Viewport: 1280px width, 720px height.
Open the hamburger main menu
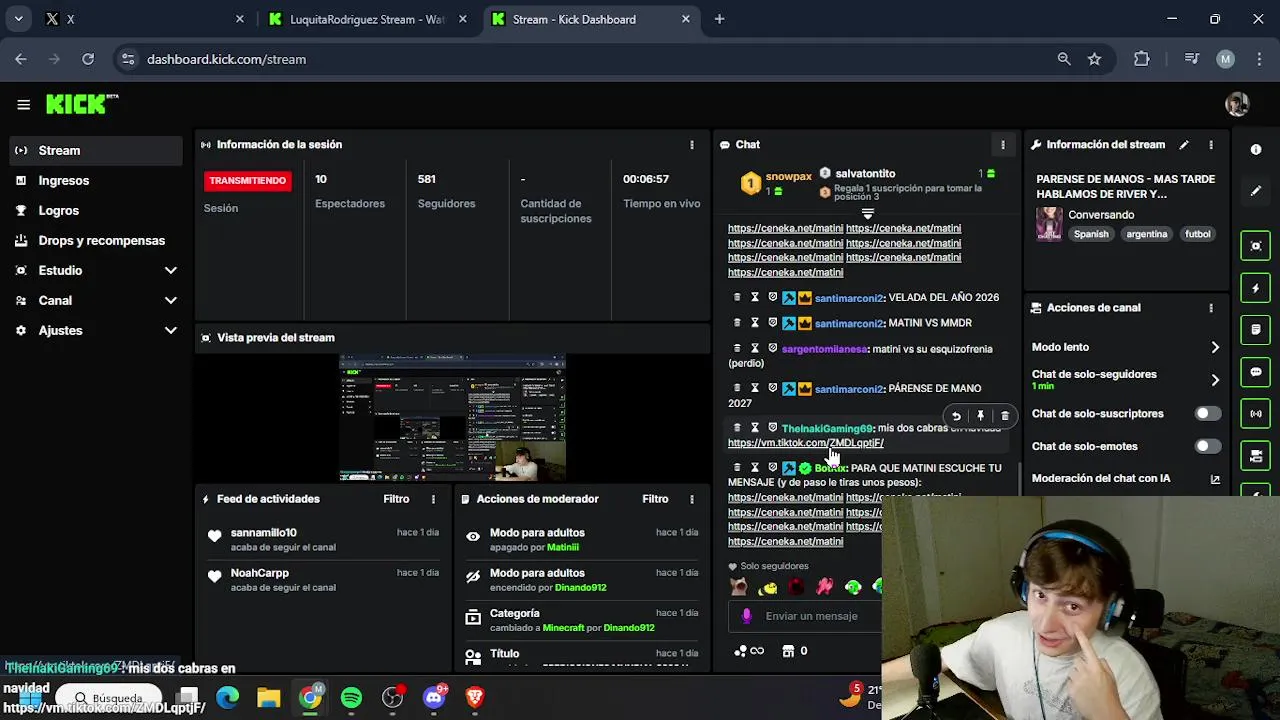[x=23, y=104]
